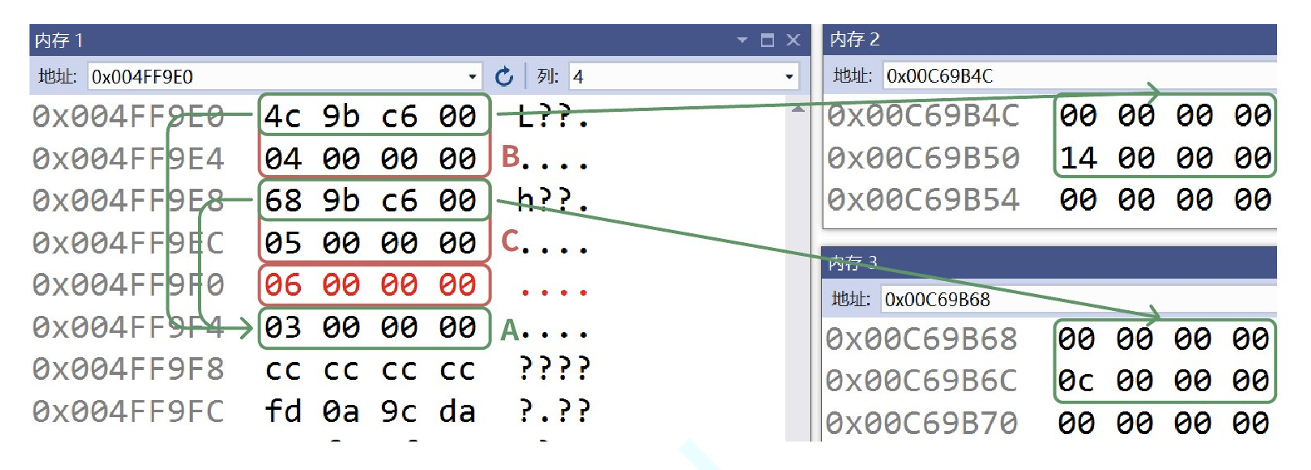
Task: Click the 内存 3 address field 0x00C69B68
Action: coord(1080,298)
